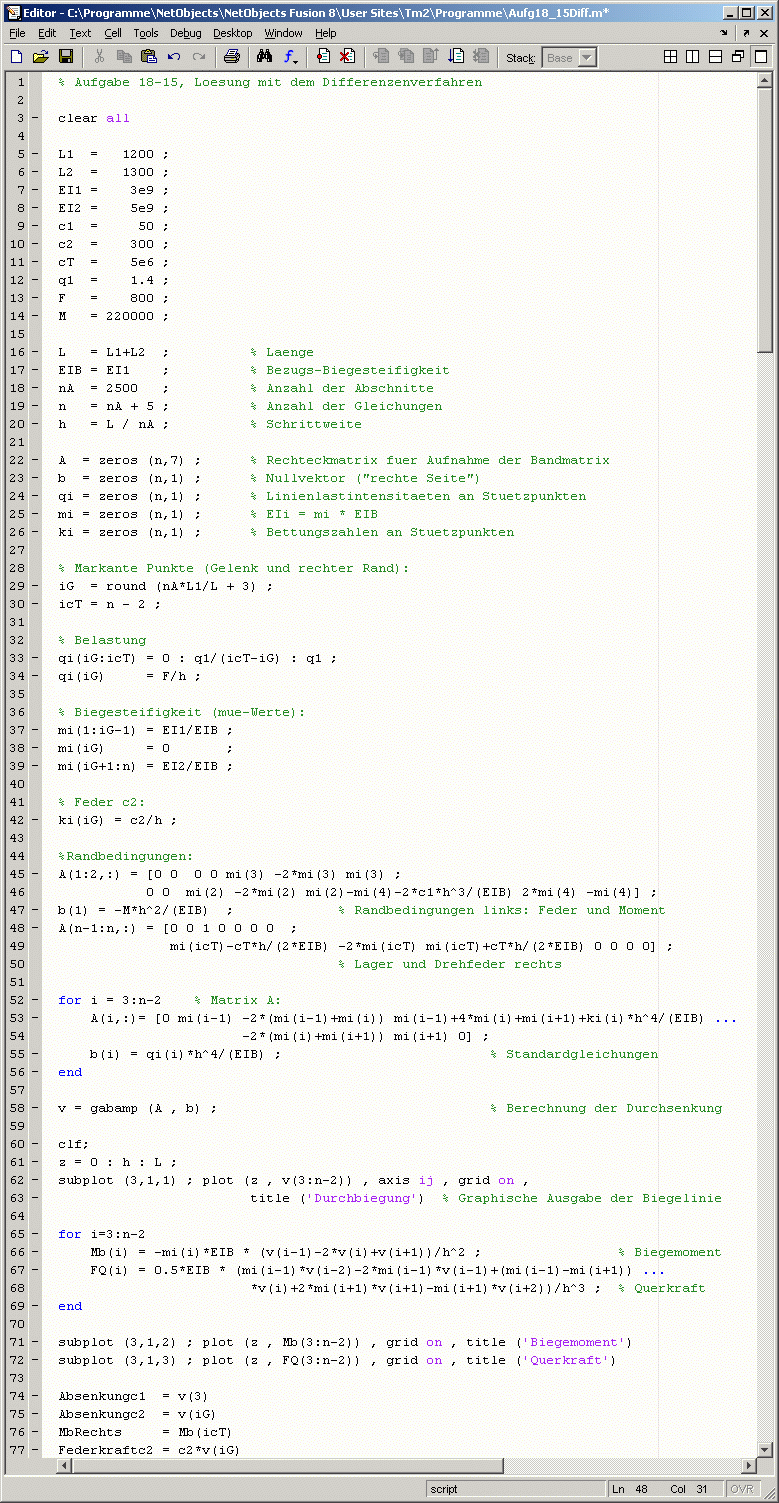Click the Open file folder icon
This screenshot has width=779, height=1503.
(x=41, y=57)
